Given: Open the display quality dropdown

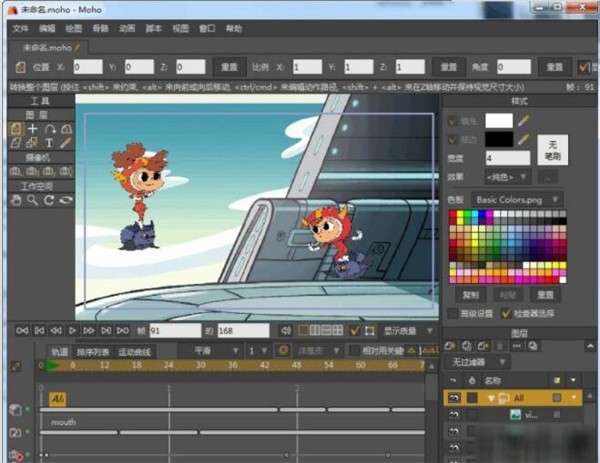Looking at the screenshot, I should [408, 331].
